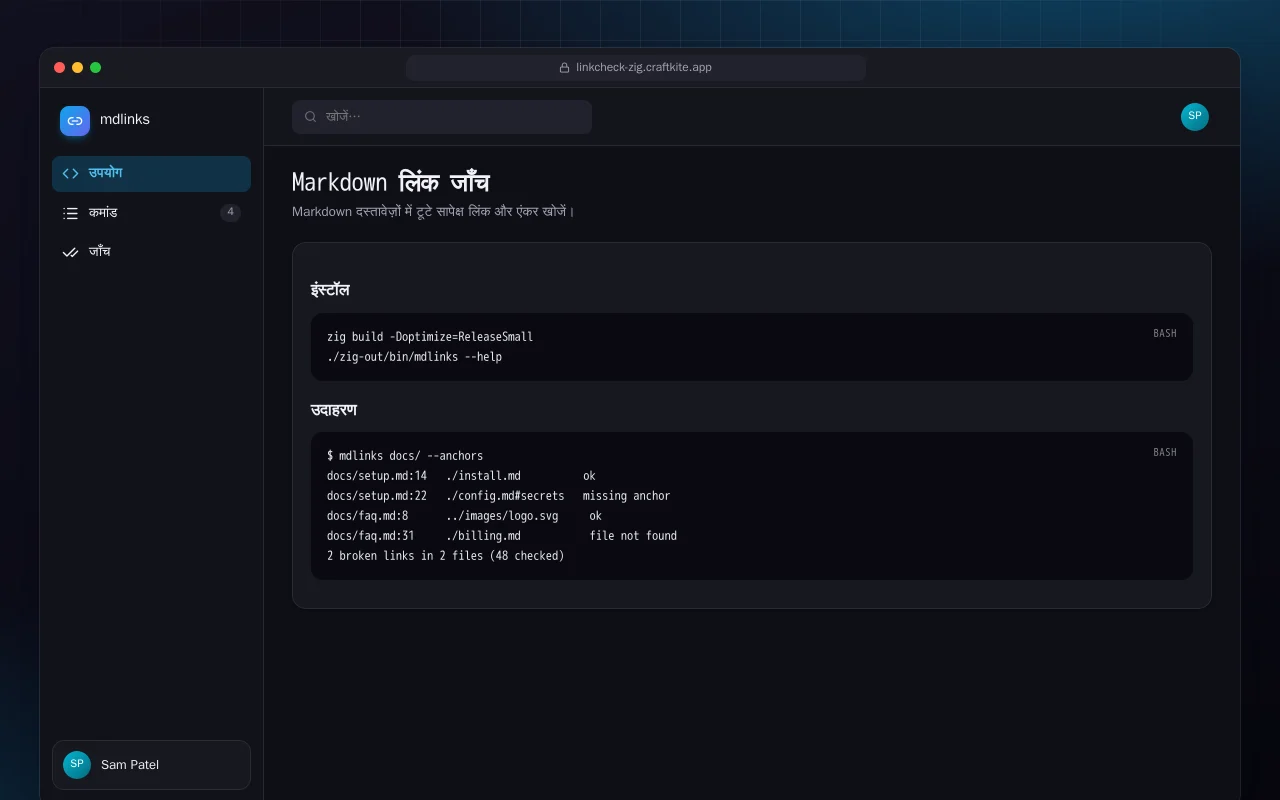Click the Markdown लिंक जाँच heading
The image size is (1280, 800).
pos(391,182)
